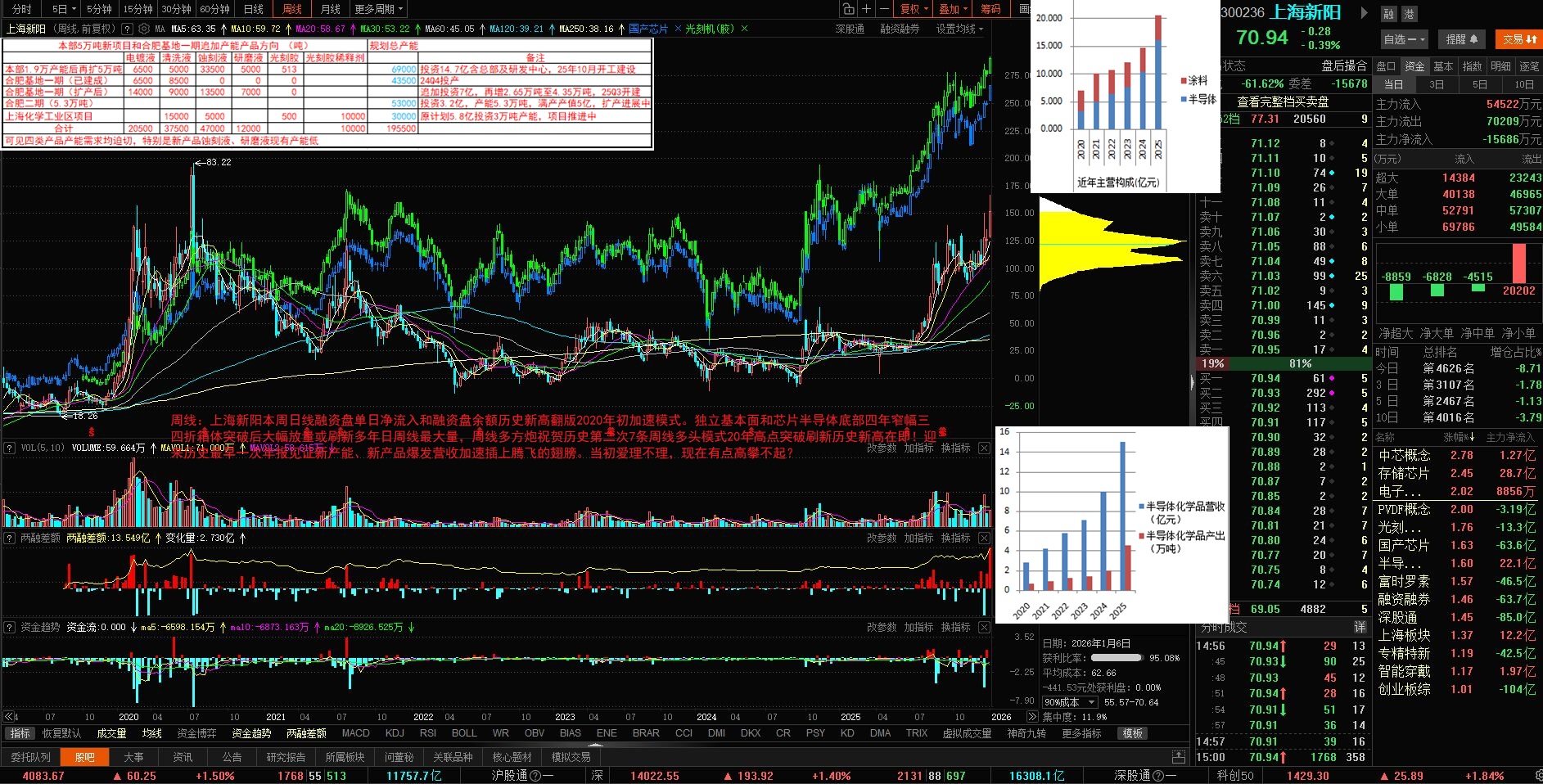
Task: Click the 深股通 link above chart
Action: click(x=850, y=29)
